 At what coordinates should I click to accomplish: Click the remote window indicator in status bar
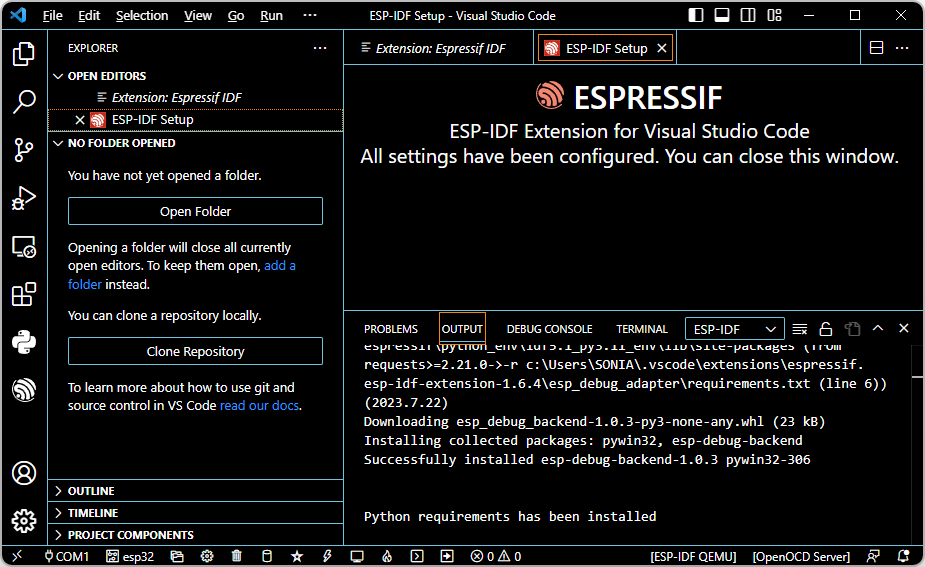coord(17,556)
